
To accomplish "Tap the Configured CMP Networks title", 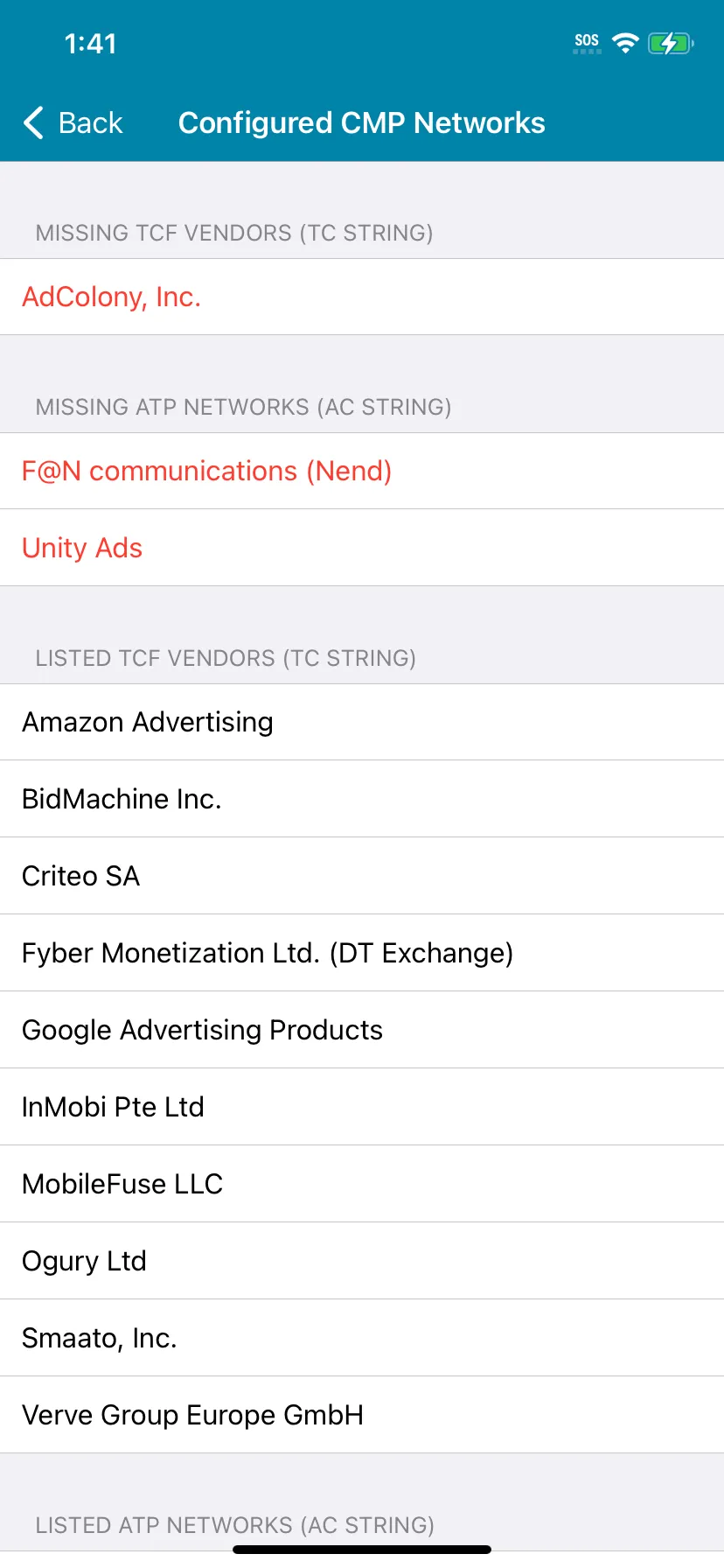I will point(361,123).
